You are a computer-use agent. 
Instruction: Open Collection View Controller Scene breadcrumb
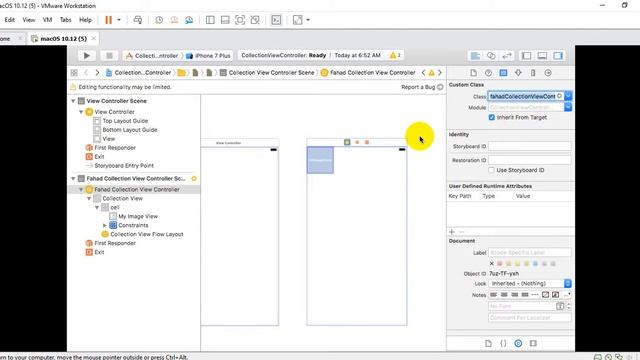(267, 73)
